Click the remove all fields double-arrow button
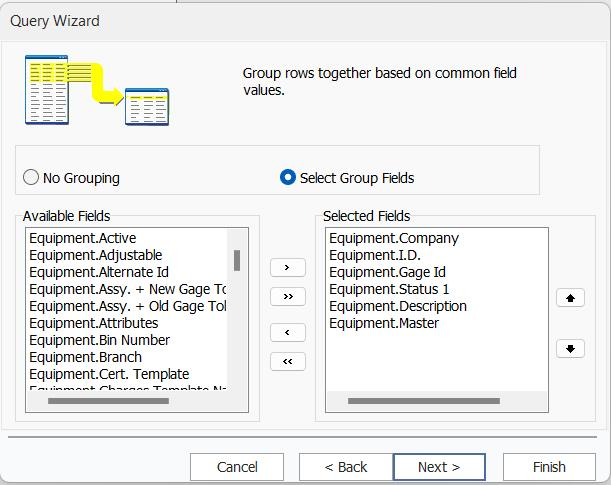611x485 pixels. [288, 361]
